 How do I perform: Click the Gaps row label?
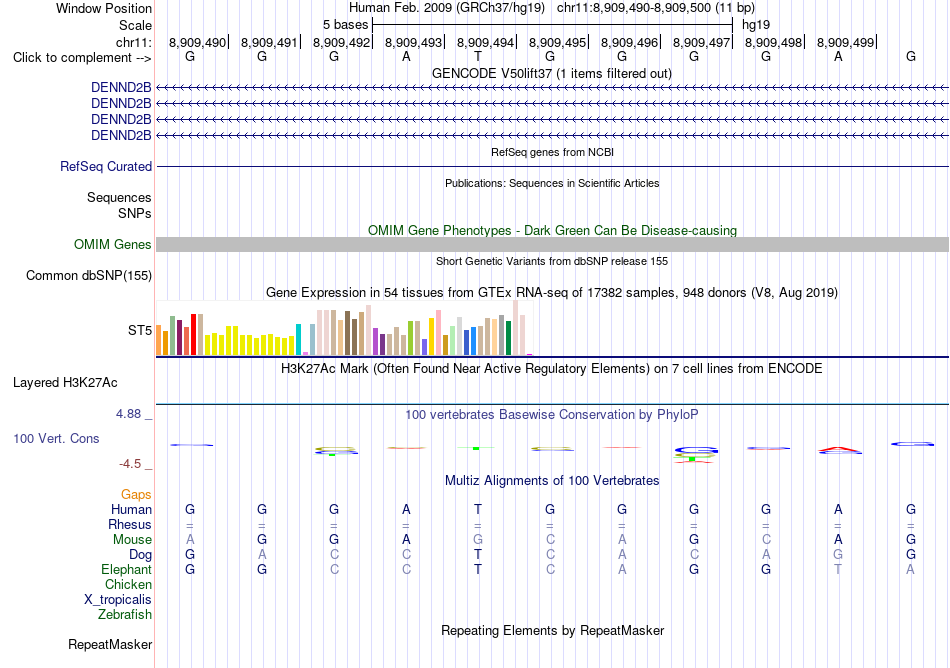136,495
